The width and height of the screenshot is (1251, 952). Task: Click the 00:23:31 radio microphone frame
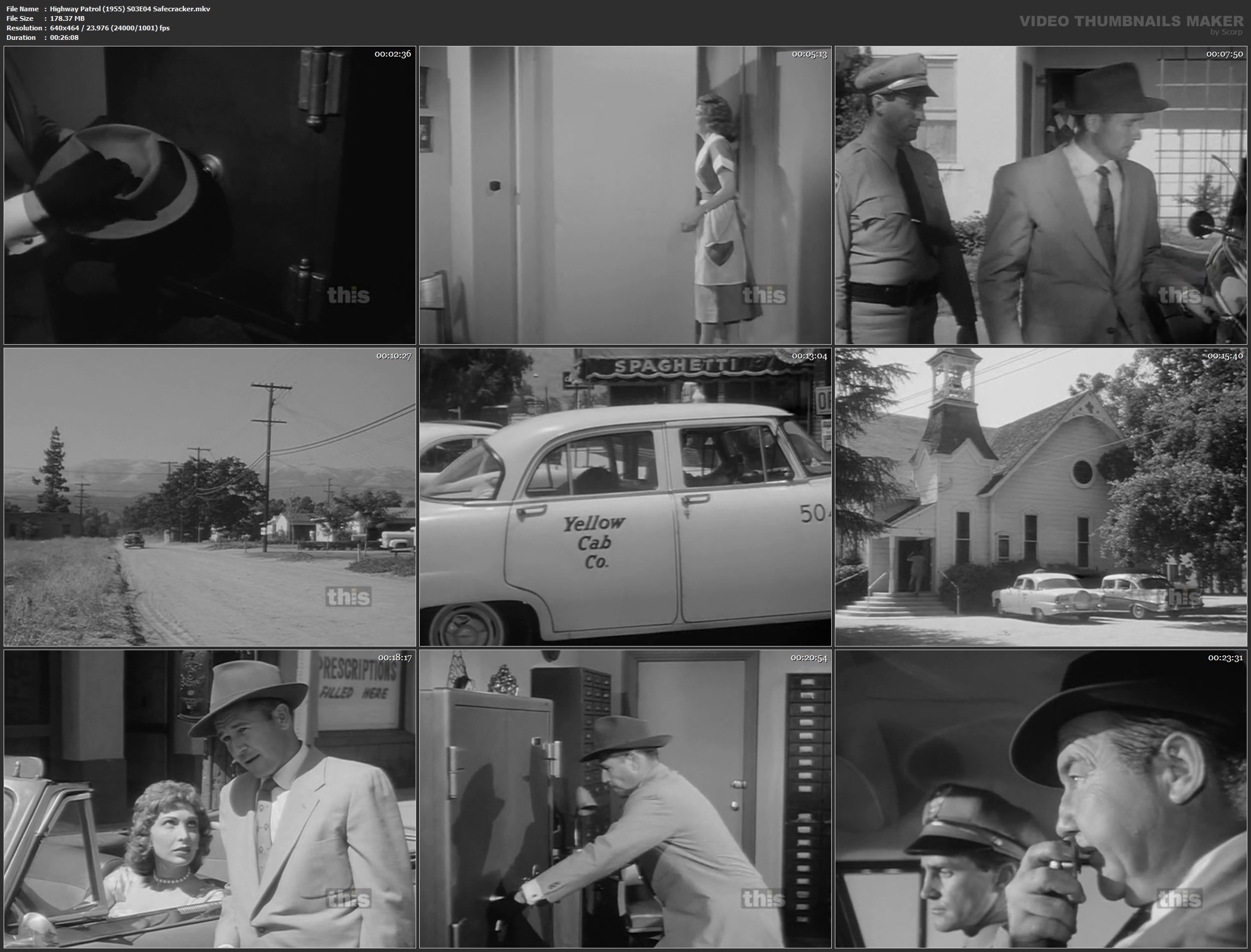[x=1040, y=799]
